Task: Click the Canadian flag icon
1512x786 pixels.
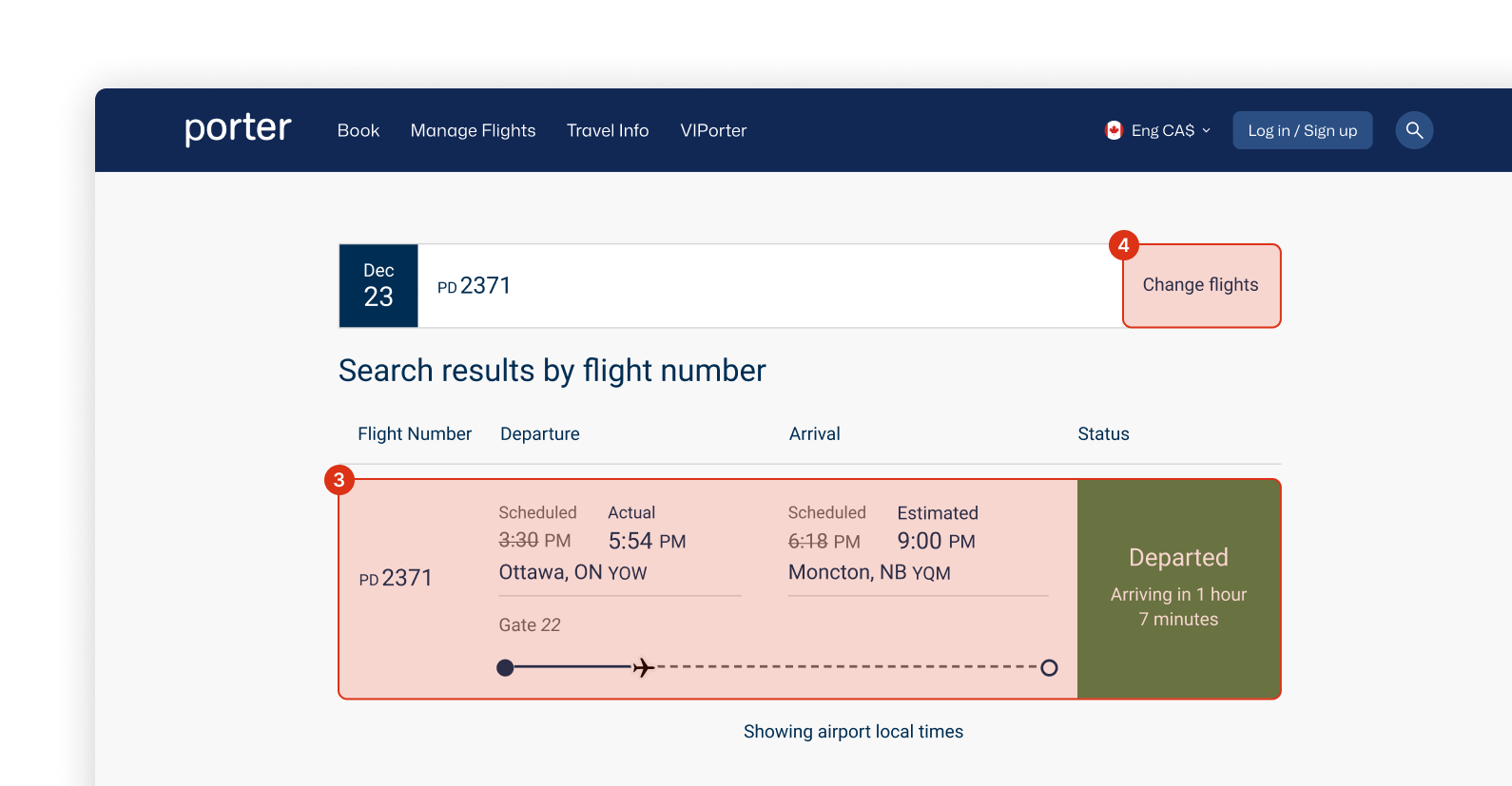Action: pyautogui.click(x=1114, y=130)
